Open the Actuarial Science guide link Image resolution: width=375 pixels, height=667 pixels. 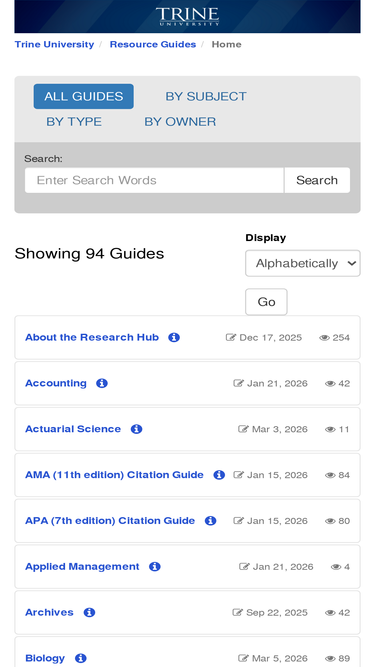(73, 429)
